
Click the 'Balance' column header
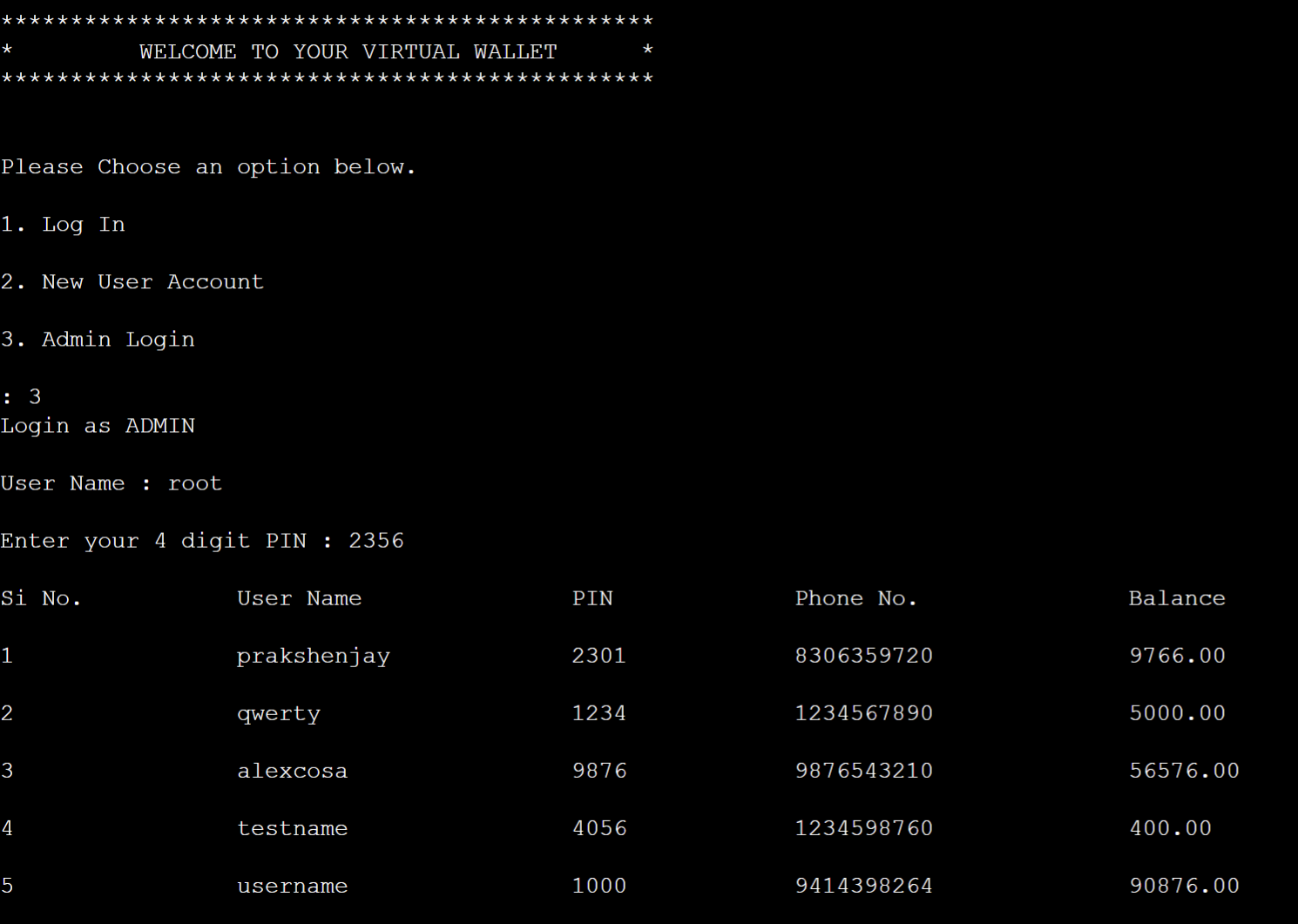1177,598
